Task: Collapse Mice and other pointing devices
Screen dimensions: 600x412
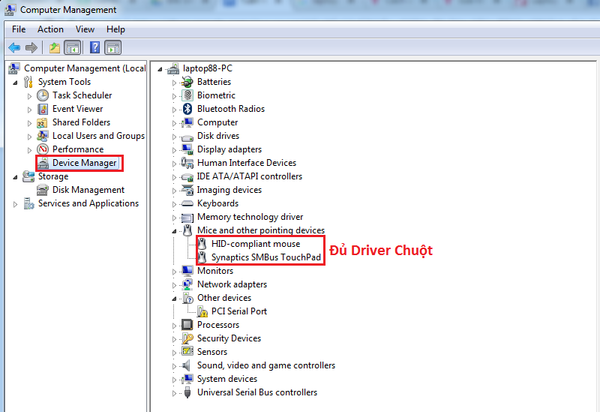Action: tap(174, 231)
